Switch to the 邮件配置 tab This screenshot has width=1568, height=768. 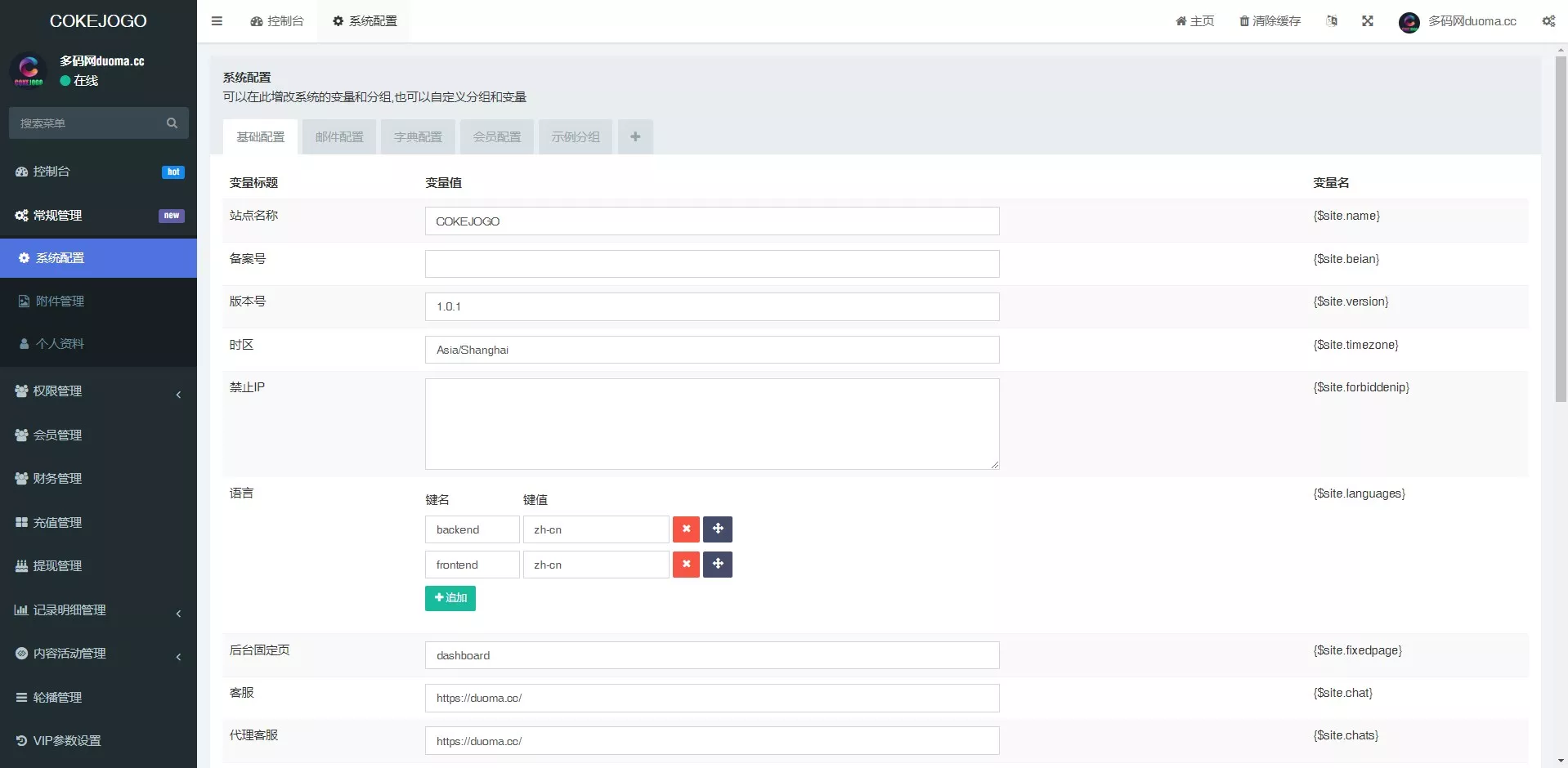[x=338, y=136]
